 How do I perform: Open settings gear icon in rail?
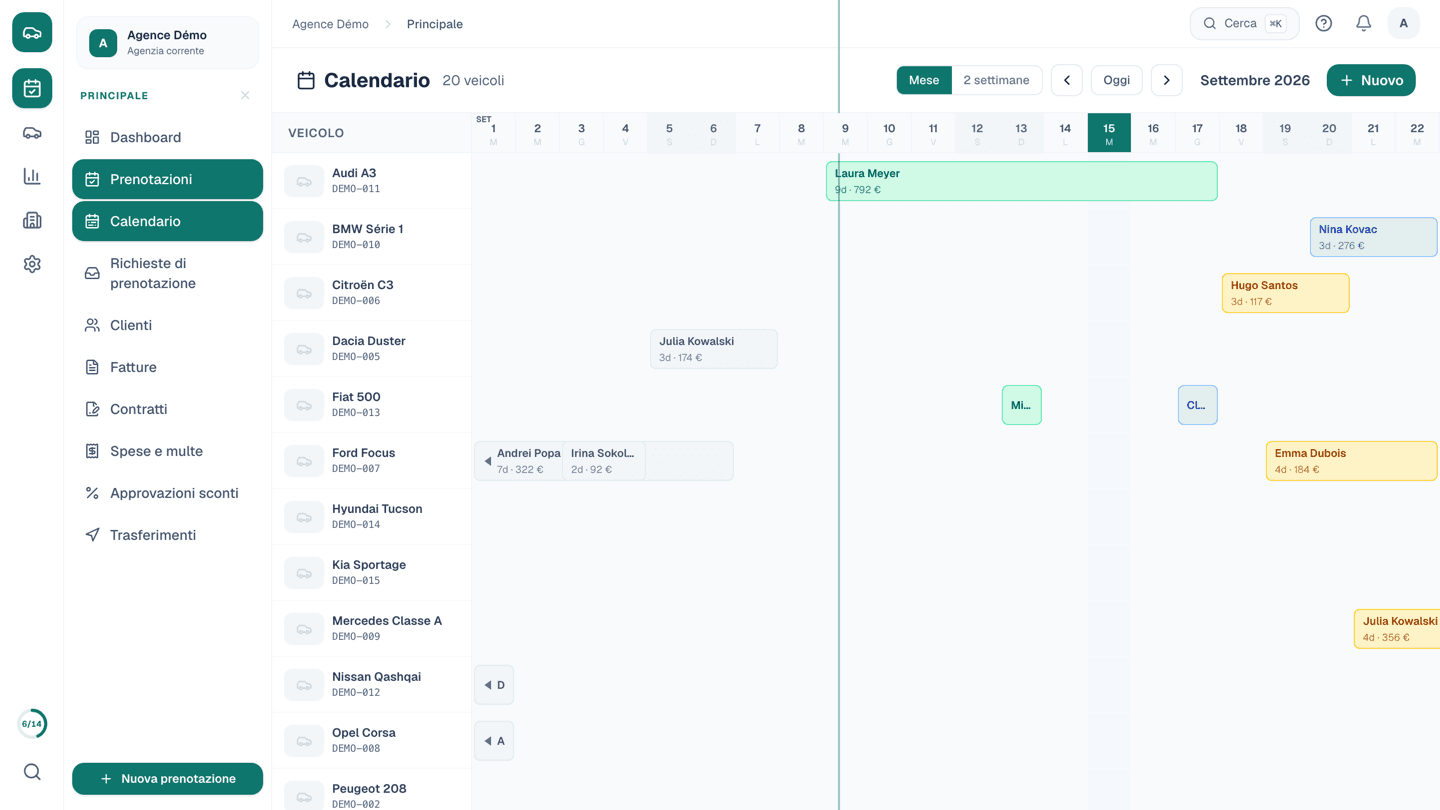click(32, 264)
